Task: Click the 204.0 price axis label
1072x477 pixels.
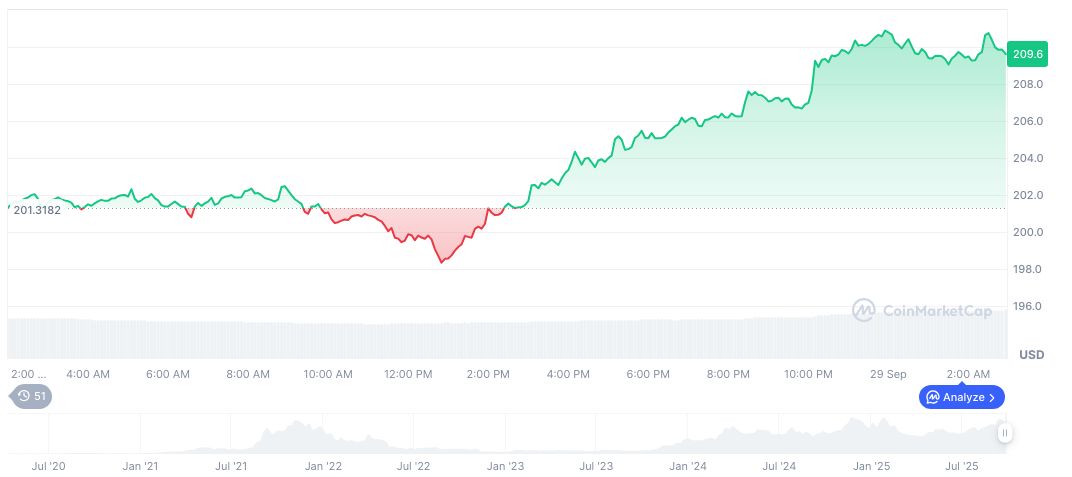Action: pos(1029,158)
